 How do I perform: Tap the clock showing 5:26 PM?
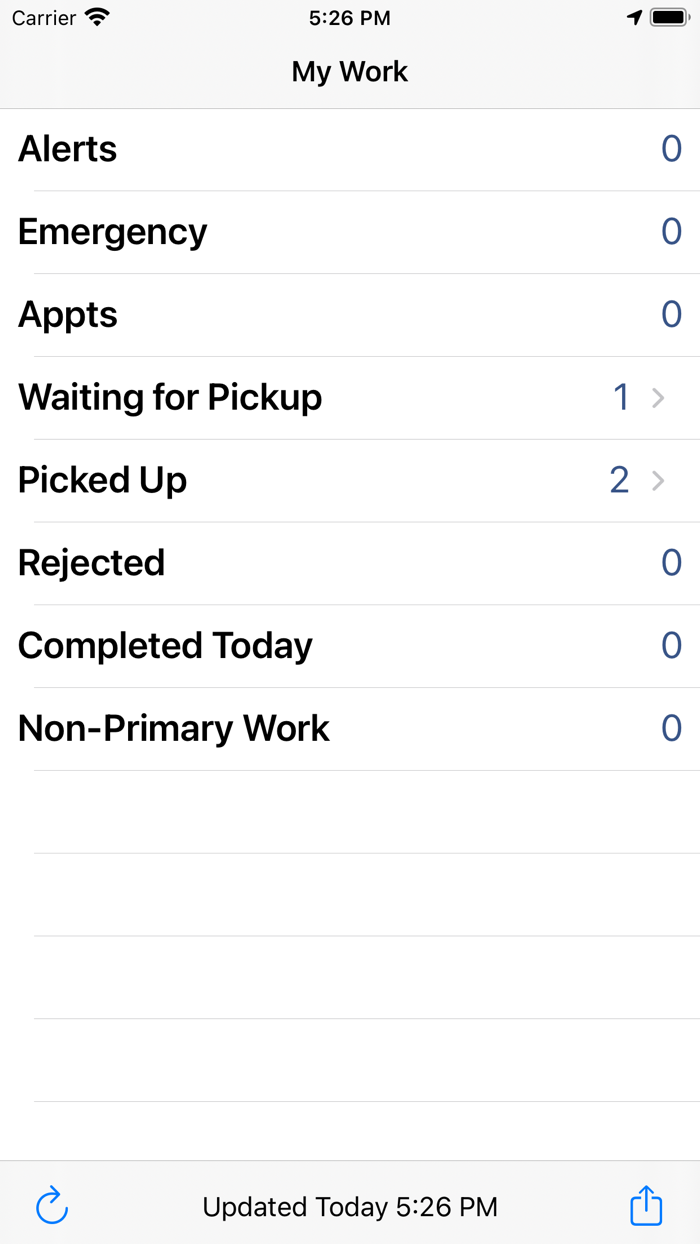(x=350, y=17)
